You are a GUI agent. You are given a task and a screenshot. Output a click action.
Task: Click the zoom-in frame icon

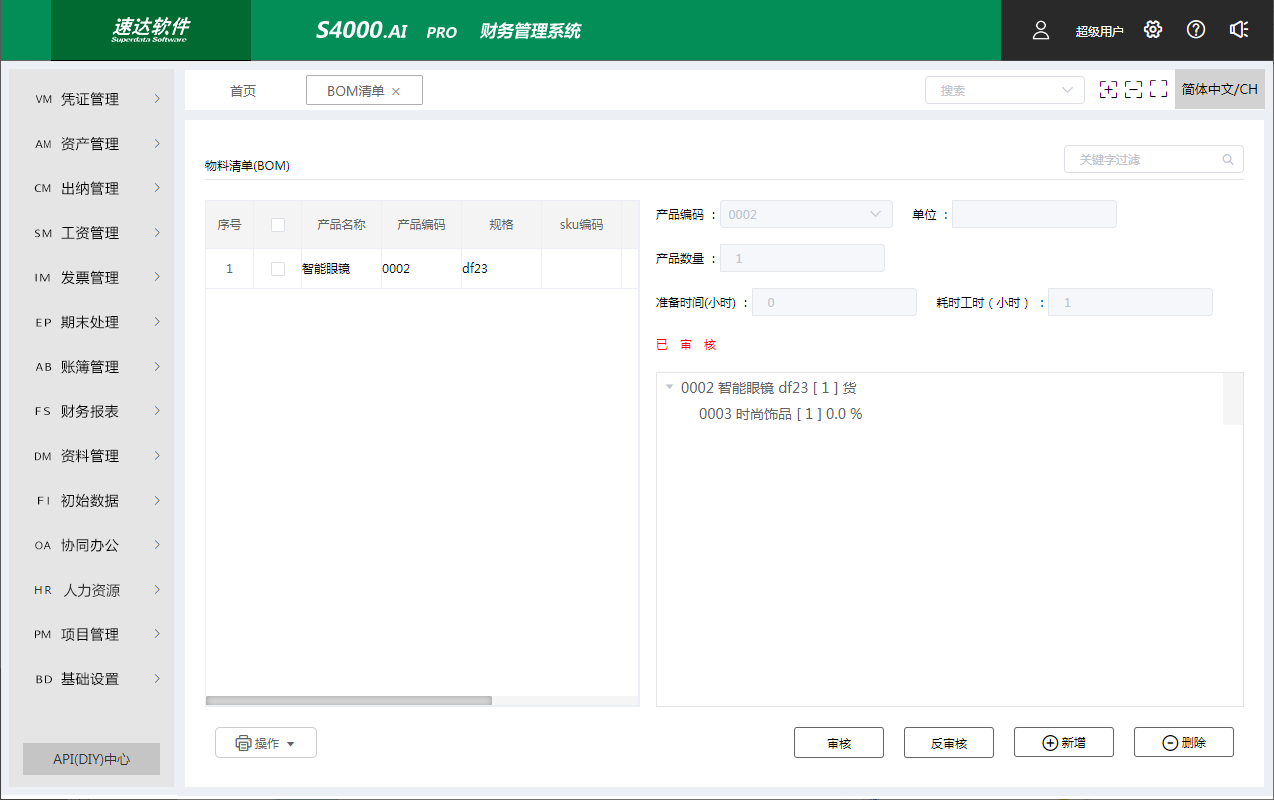(x=1108, y=90)
